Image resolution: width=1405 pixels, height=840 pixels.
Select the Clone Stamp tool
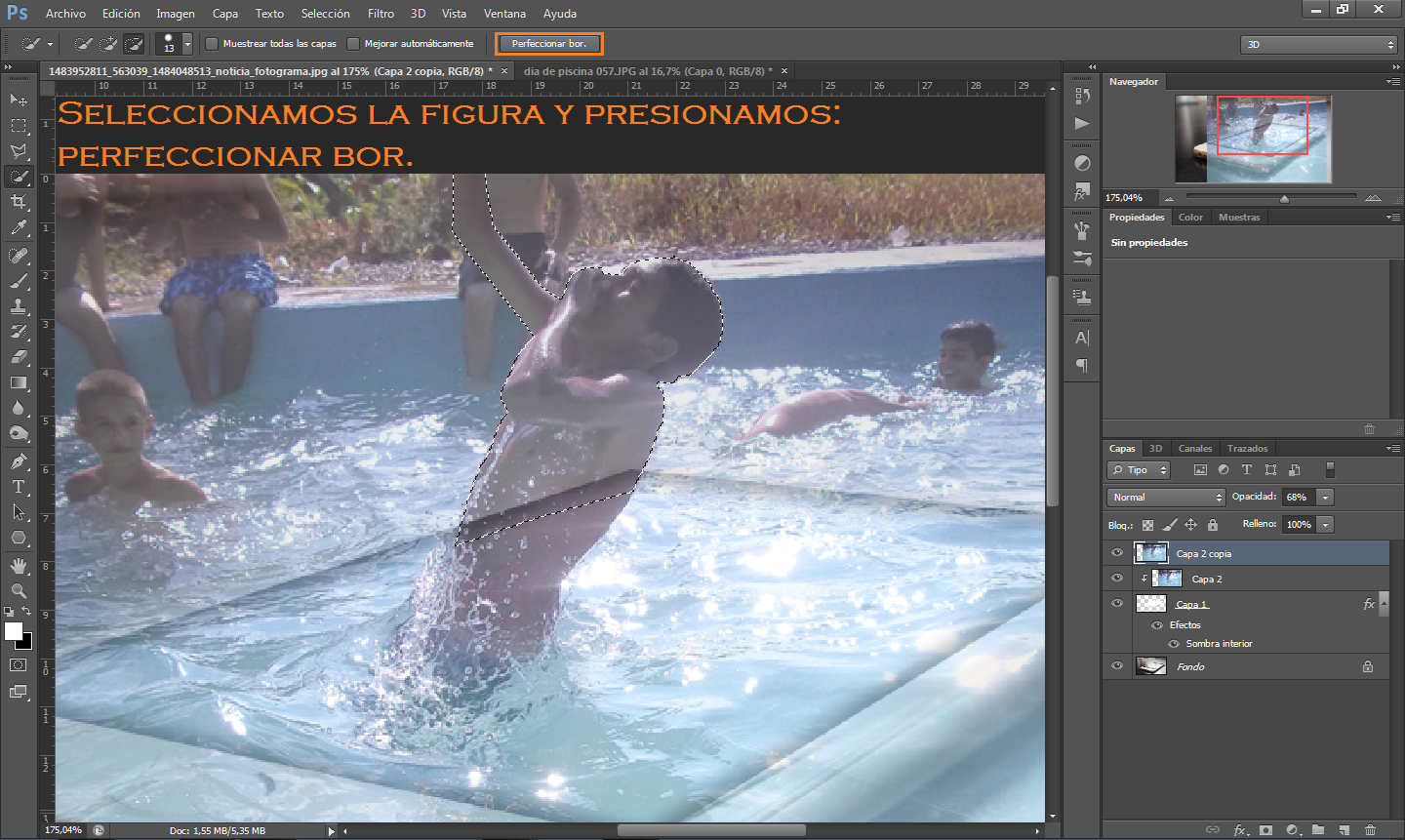tap(19, 306)
